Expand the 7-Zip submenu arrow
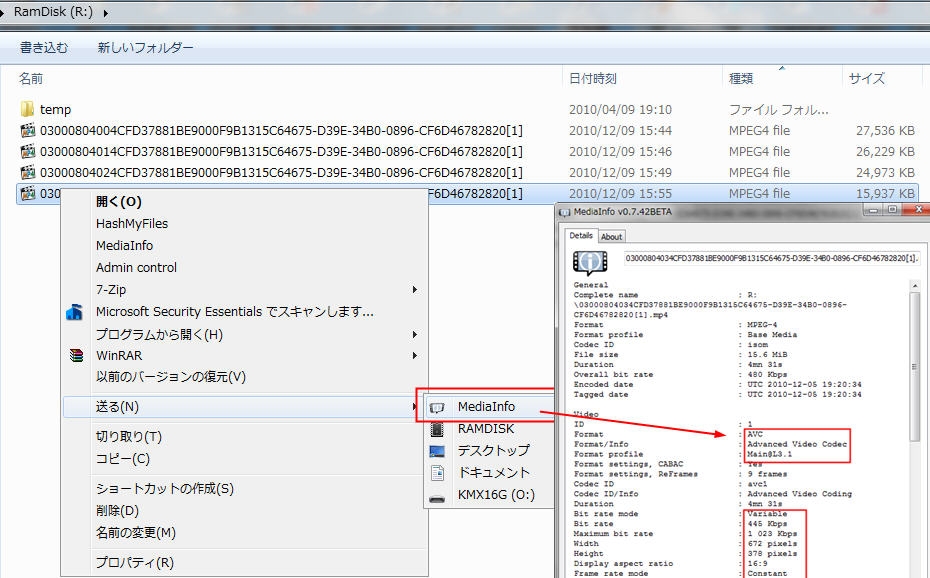Viewport: 930px width, 578px height. click(415, 290)
